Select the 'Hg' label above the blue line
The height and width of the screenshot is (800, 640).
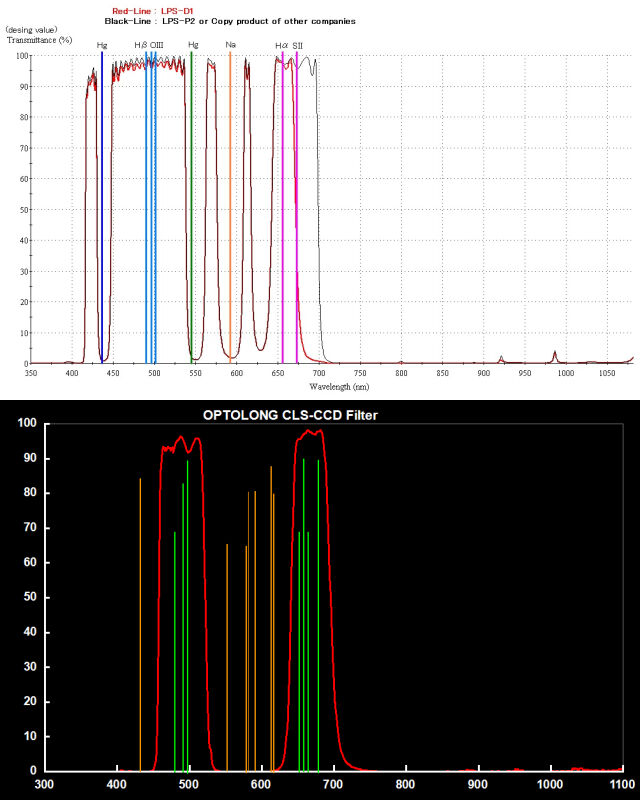tap(102, 45)
